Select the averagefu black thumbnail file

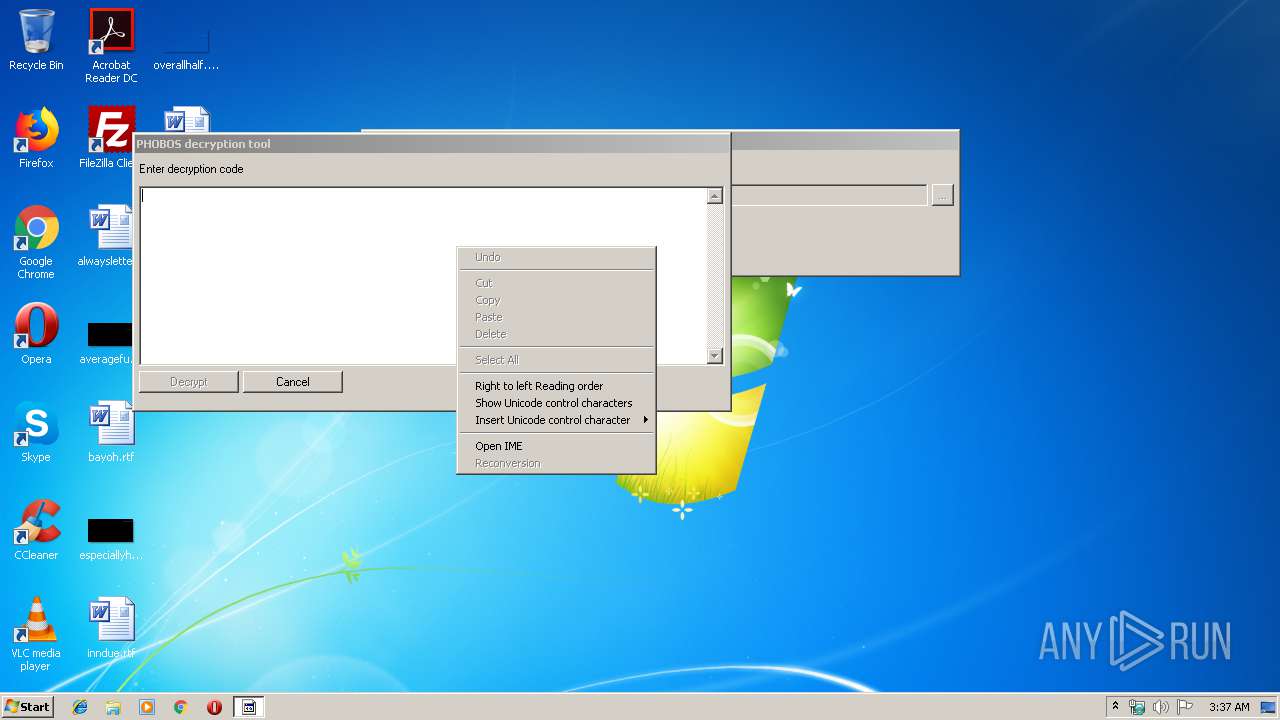coord(110,343)
